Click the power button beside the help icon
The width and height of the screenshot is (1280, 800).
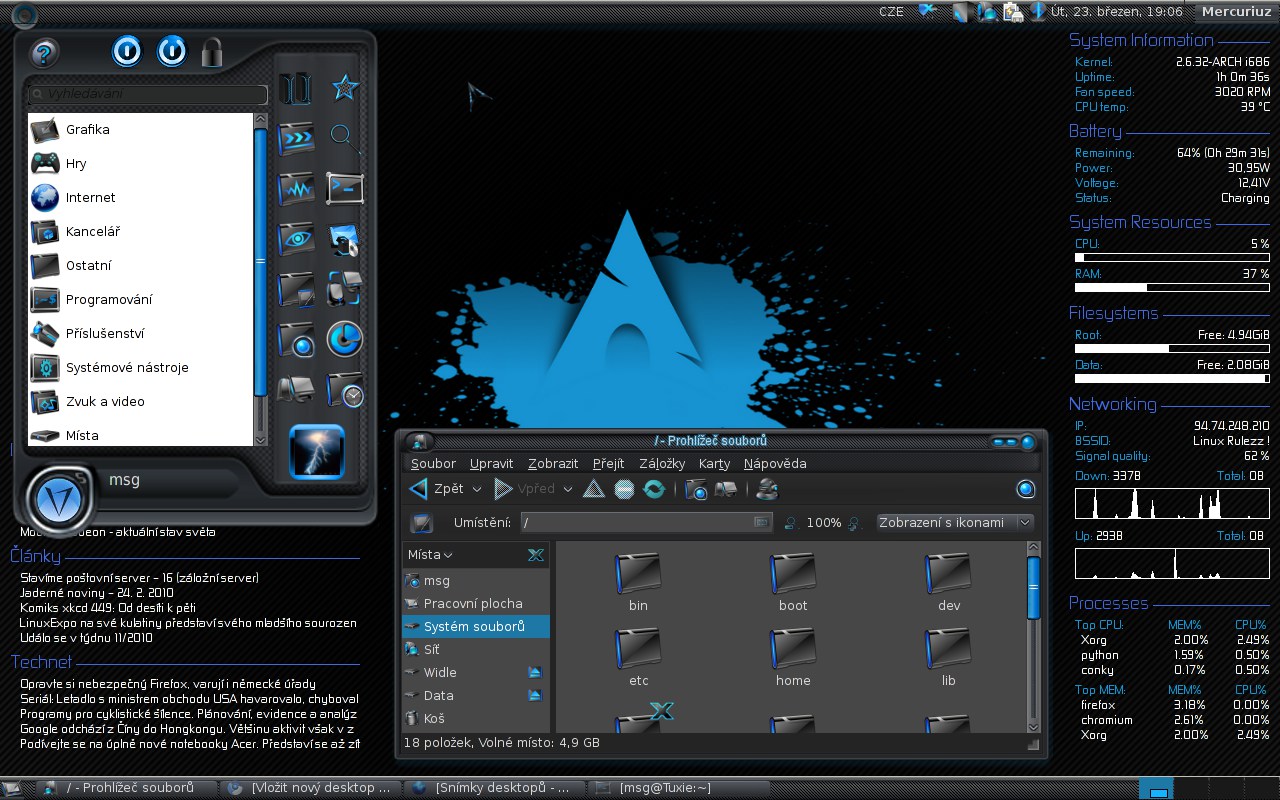127,51
